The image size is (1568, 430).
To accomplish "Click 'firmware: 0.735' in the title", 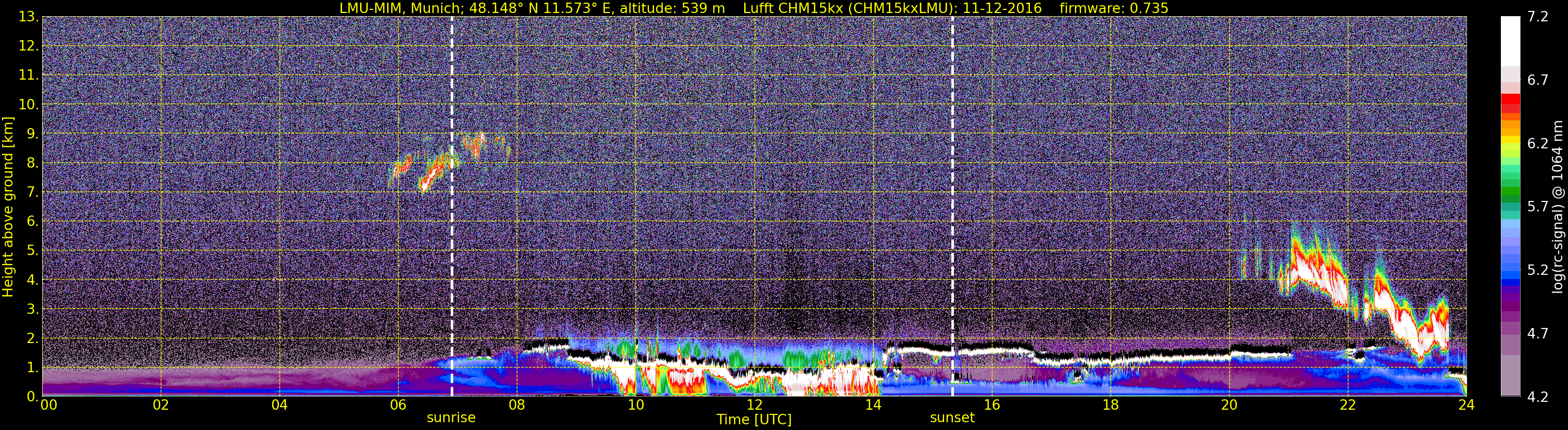I will click(1114, 8).
